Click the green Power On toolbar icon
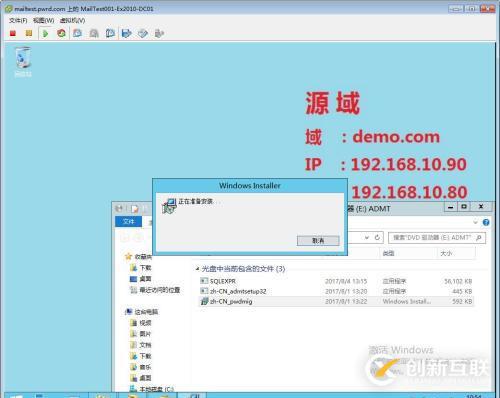Screen dimensions: 500x398 click(x=45, y=33)
